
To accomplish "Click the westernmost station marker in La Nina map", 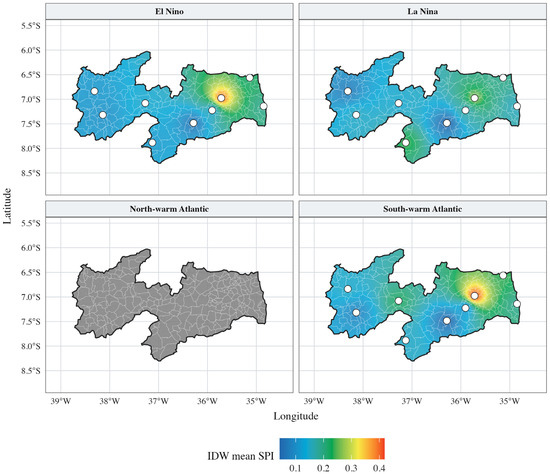I will 348,91.
